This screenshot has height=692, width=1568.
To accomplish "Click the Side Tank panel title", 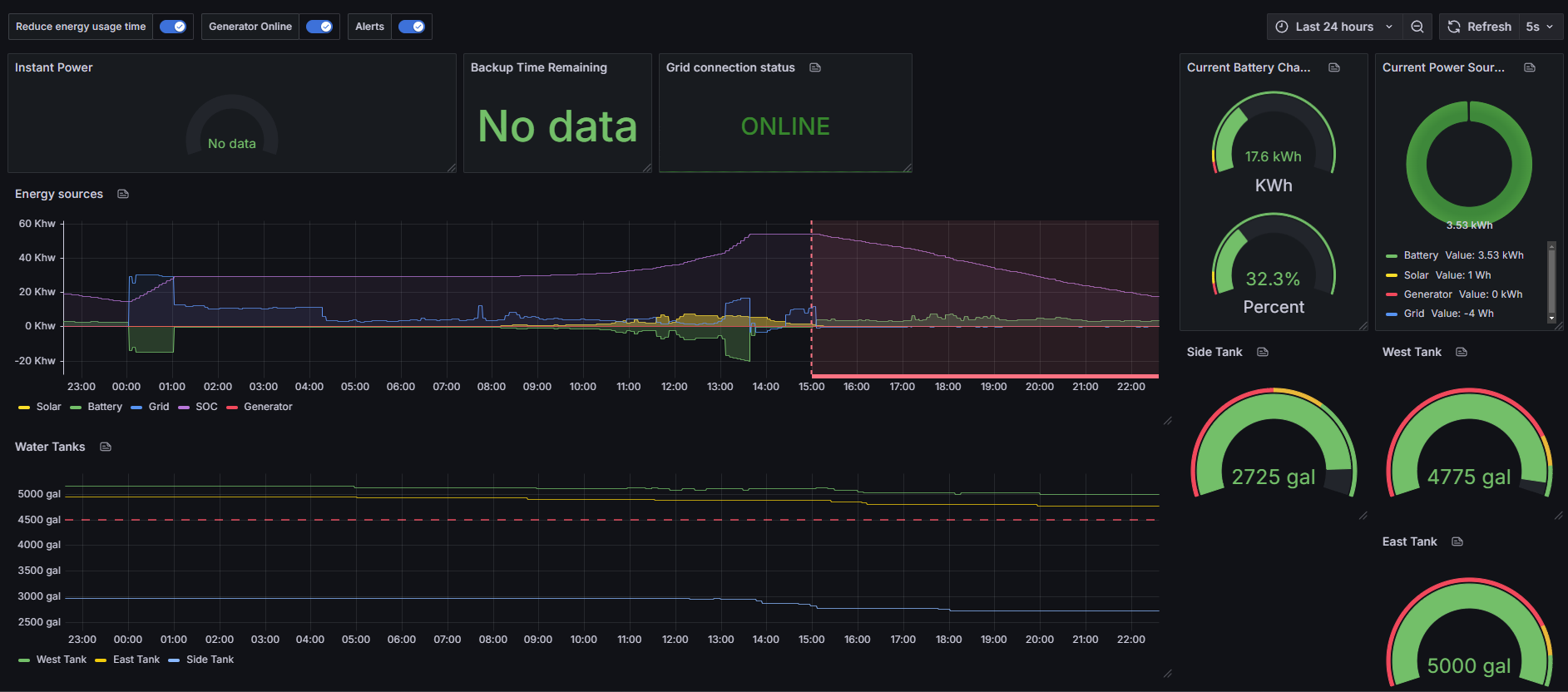I will click(1214, 352).
